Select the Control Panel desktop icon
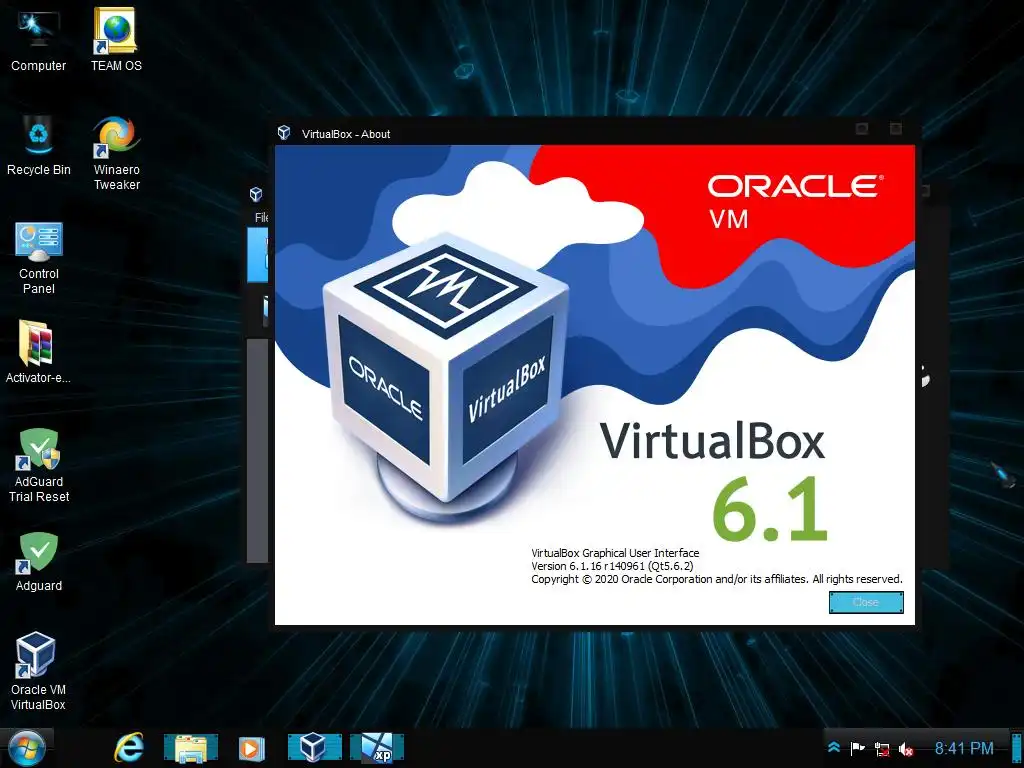This screenshot has height=768, width=1024. pyautogui.click(x=39, y=257)
